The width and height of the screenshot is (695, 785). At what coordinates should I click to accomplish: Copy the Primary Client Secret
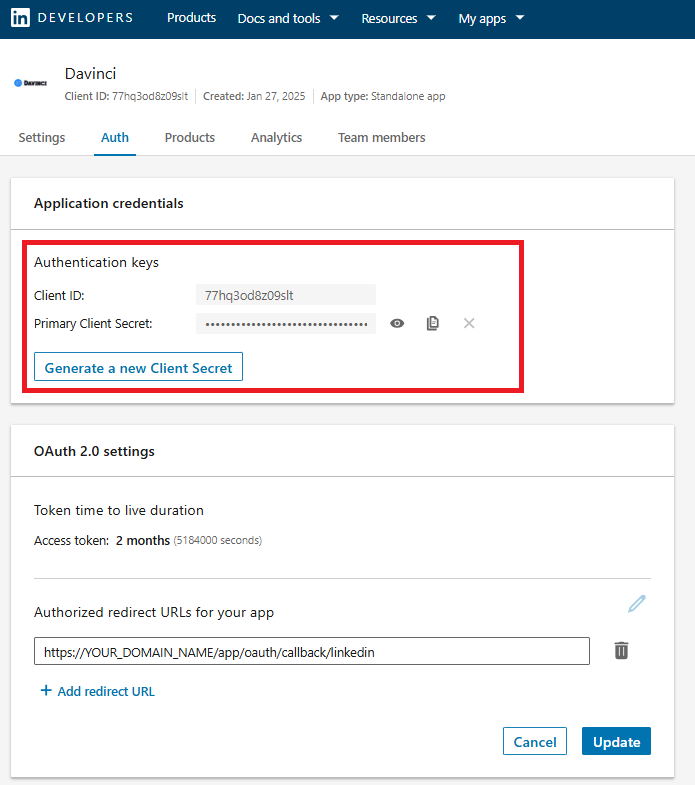(433, 323)
